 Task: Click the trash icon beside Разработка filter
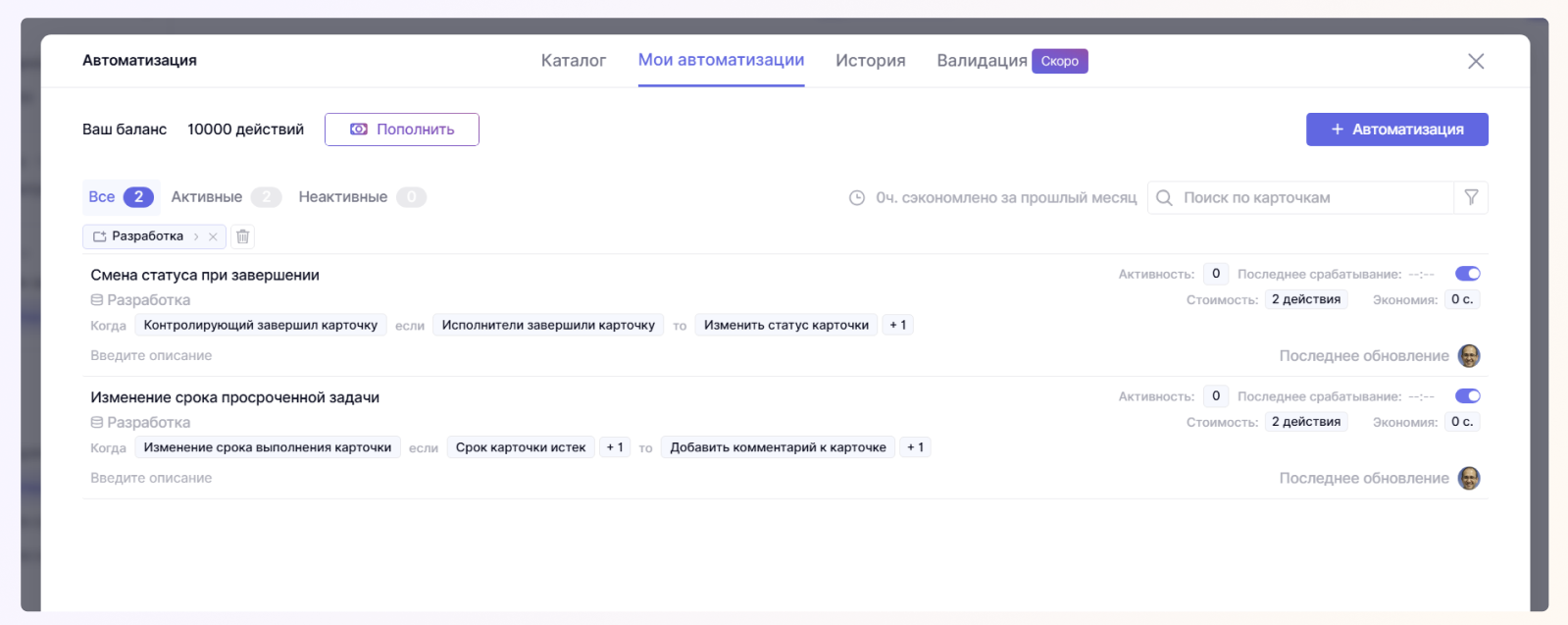243,236
